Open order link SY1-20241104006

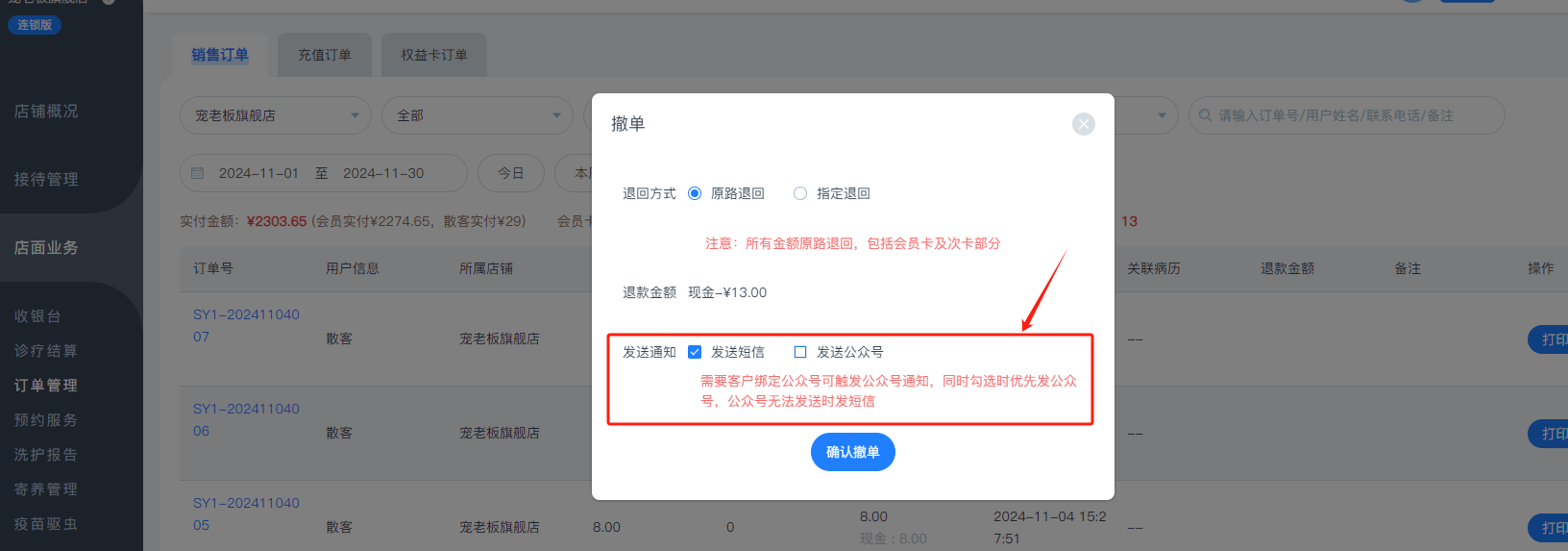[246, 419]
